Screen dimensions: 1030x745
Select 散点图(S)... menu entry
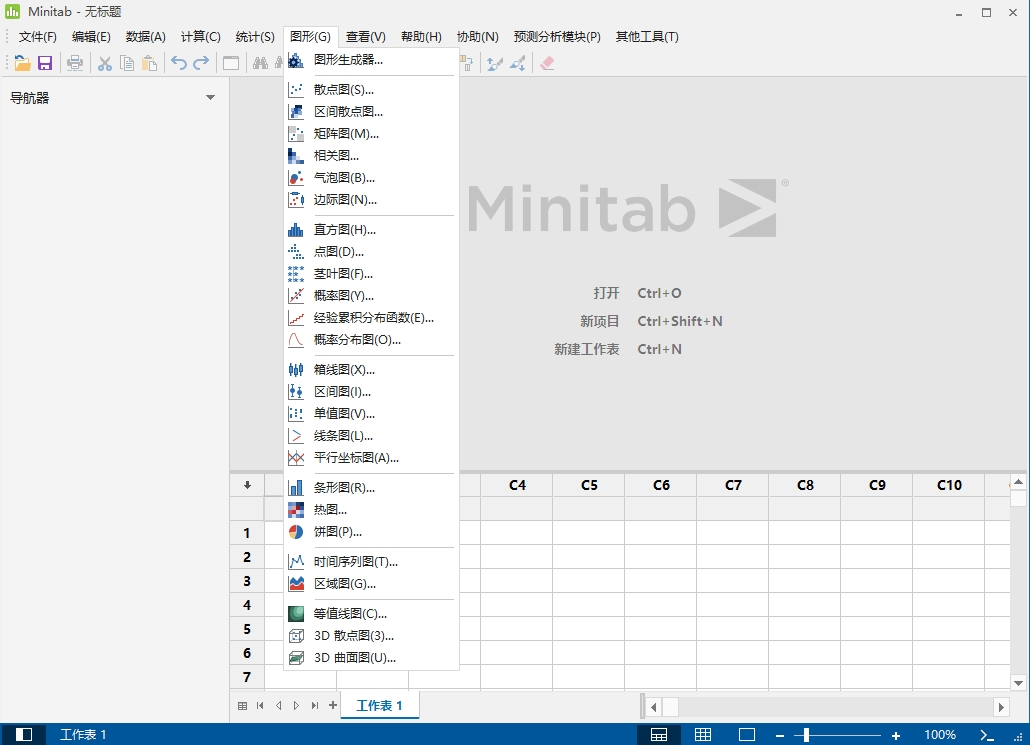coord(371,89)
